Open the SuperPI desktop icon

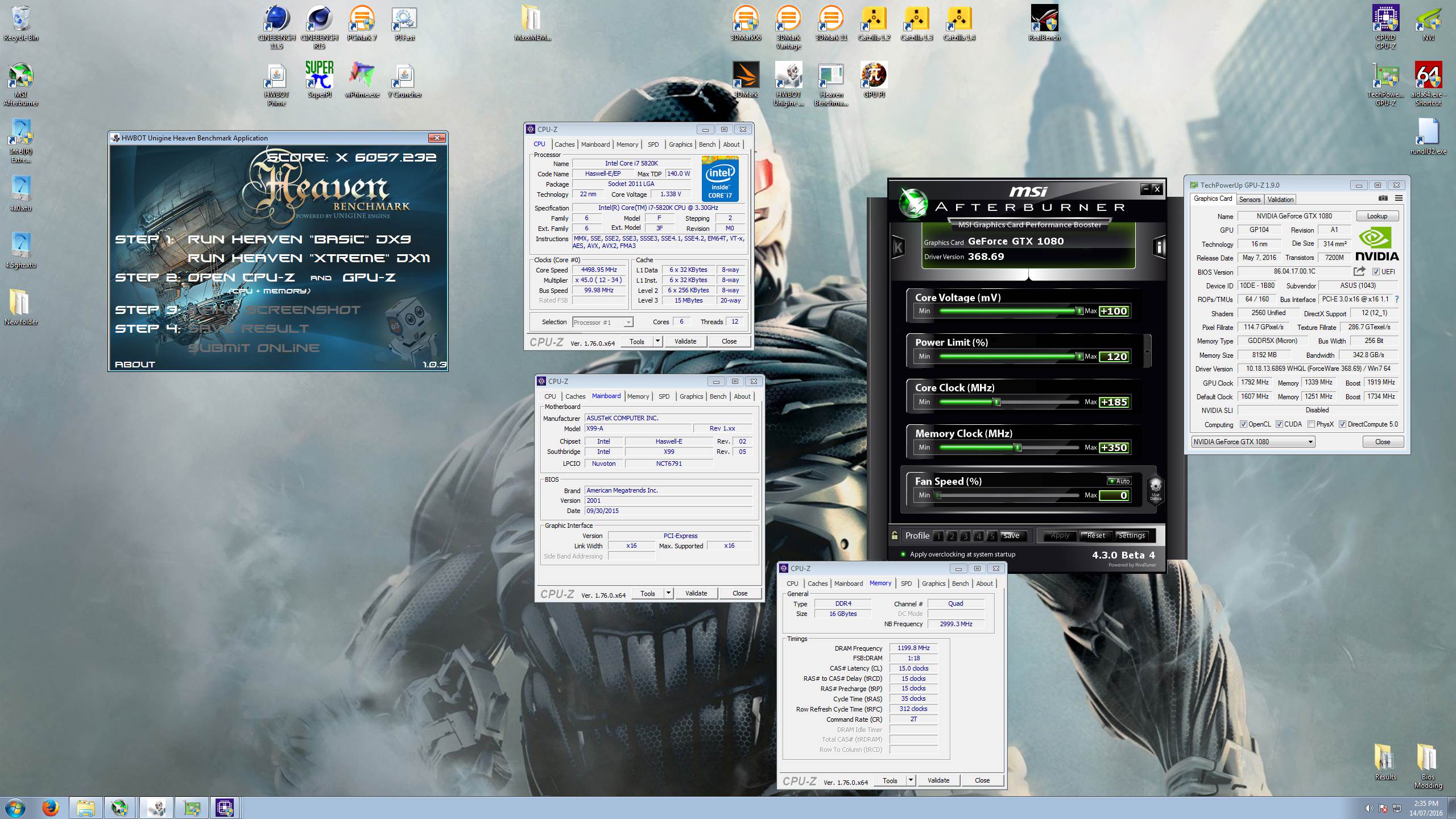319,80
